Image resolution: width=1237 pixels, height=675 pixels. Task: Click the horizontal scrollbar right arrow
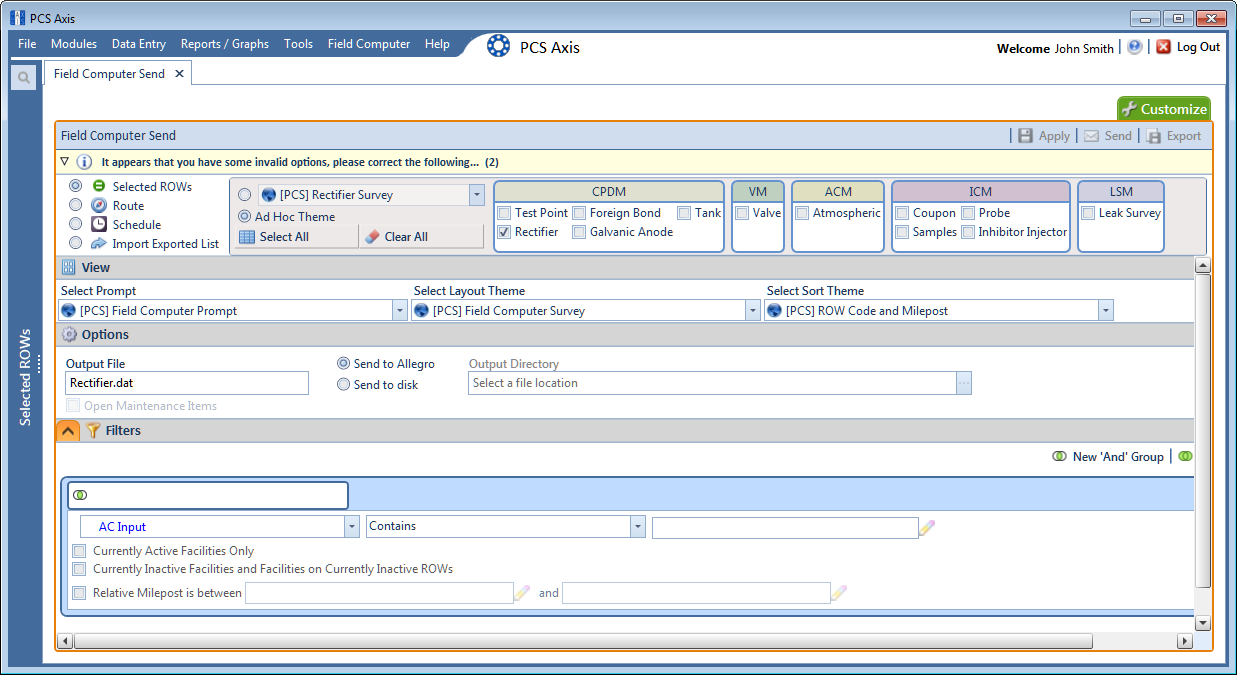click(x=1185, y=641)
